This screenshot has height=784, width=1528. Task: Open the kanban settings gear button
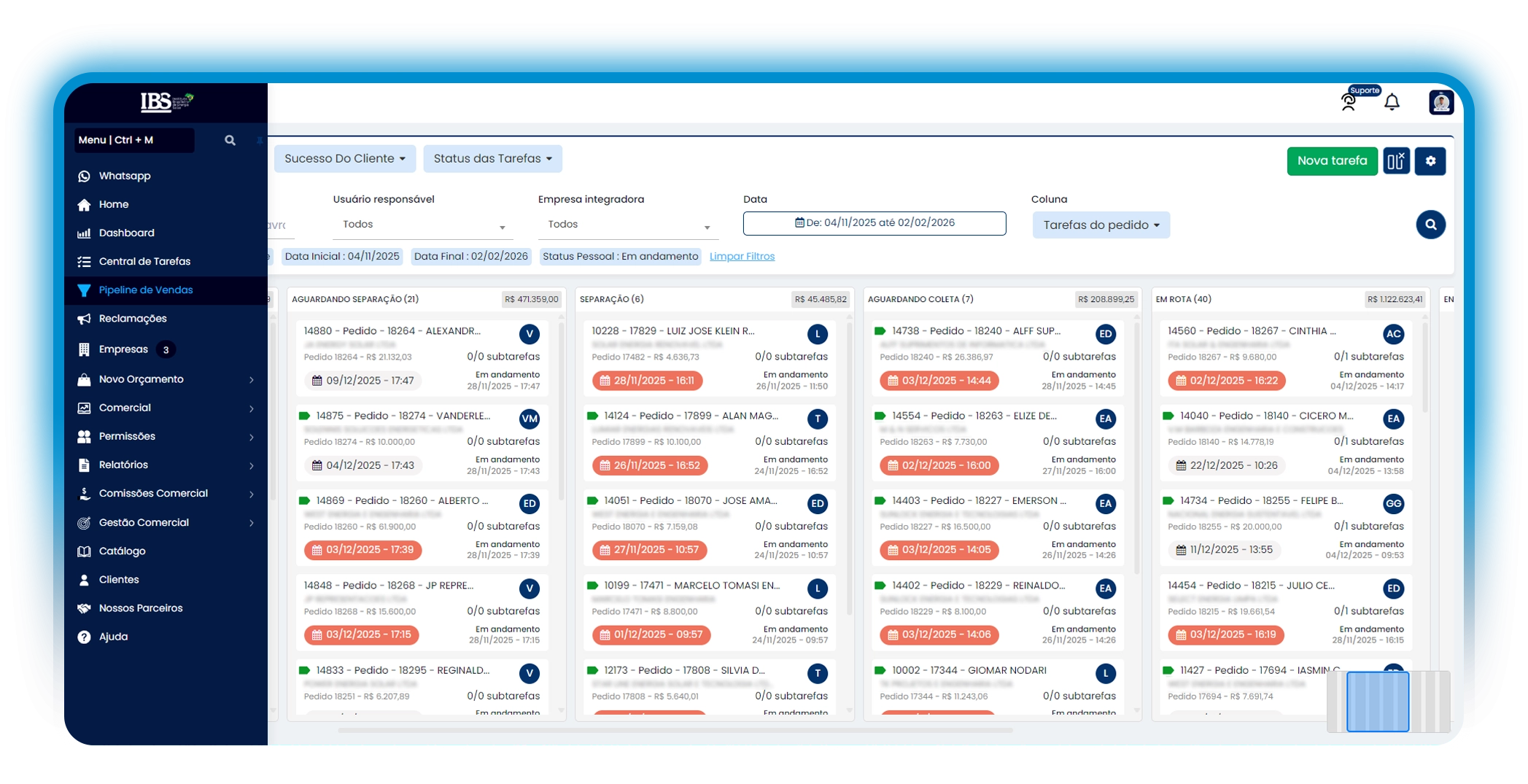pyautogui.click(x=1430, y=161)
